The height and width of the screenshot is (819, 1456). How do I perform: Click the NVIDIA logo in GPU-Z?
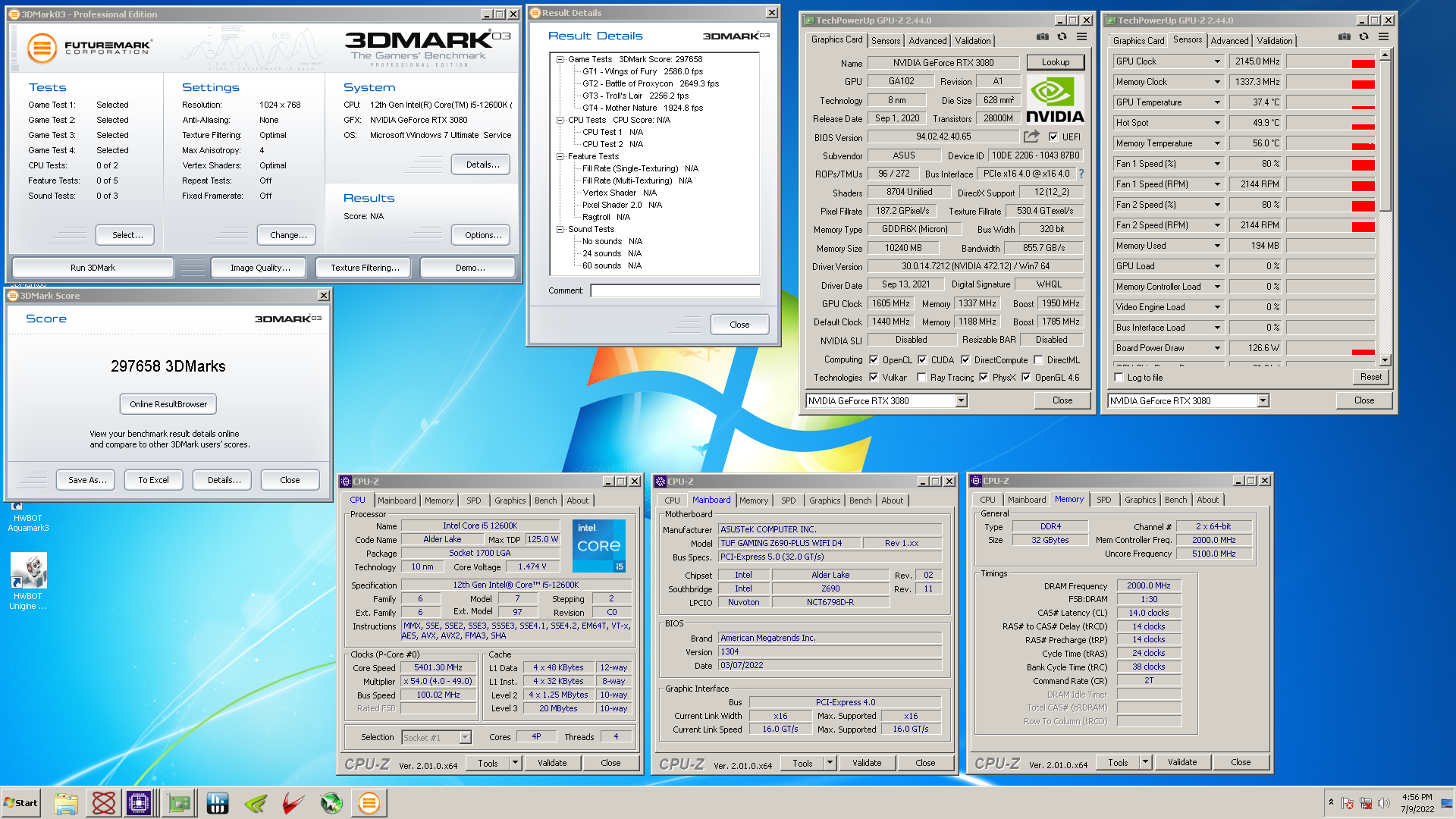point(1055,99)
